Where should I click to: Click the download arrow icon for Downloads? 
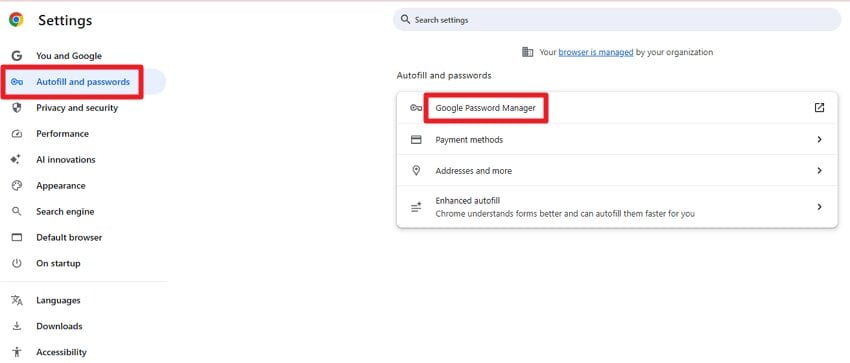pyautogui.click(x=17, y=326)
